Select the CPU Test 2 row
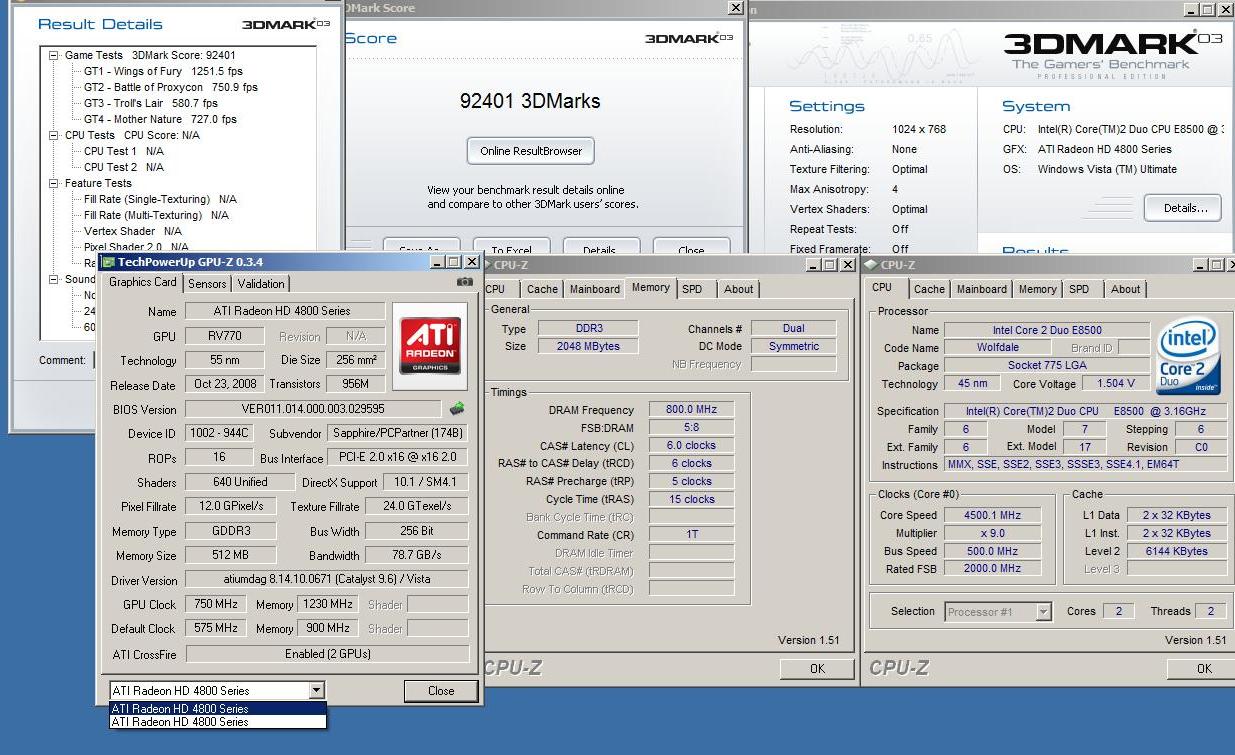Viewport: 1235px width, 755px height. [x=124, y=167]
